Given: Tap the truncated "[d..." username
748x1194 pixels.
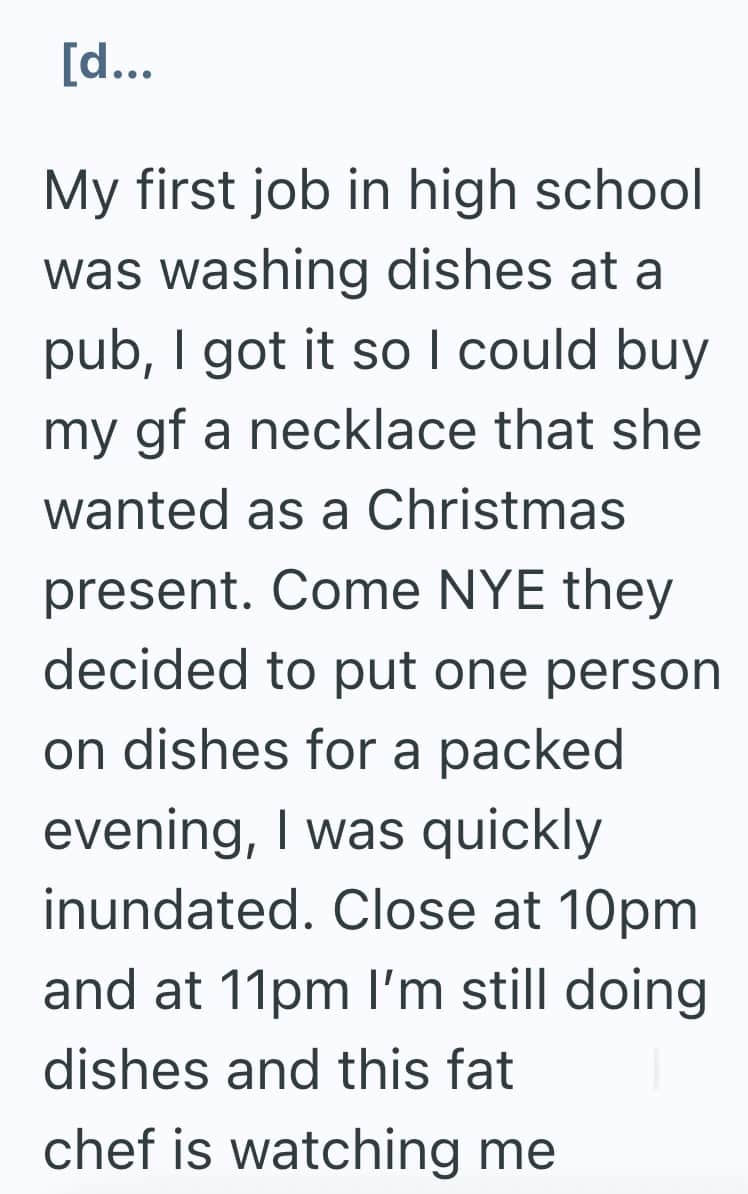Looking at the screenshot, I should click(105, 66).
